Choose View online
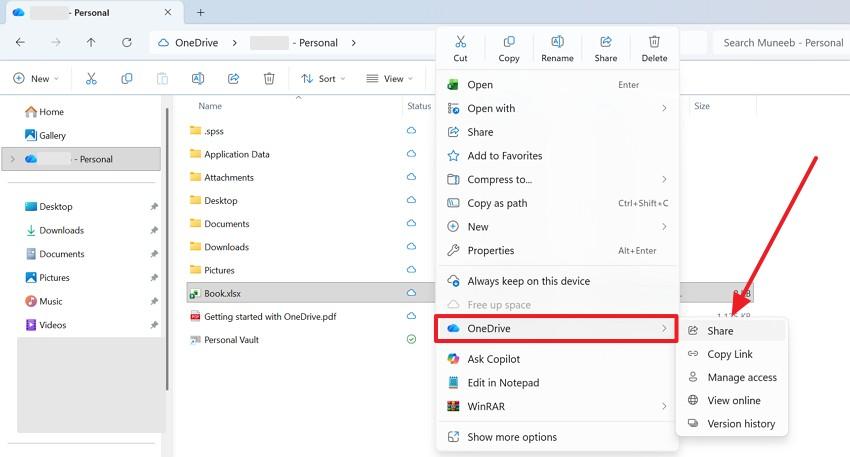The image size is (850, 457). [x=732, y=401]
